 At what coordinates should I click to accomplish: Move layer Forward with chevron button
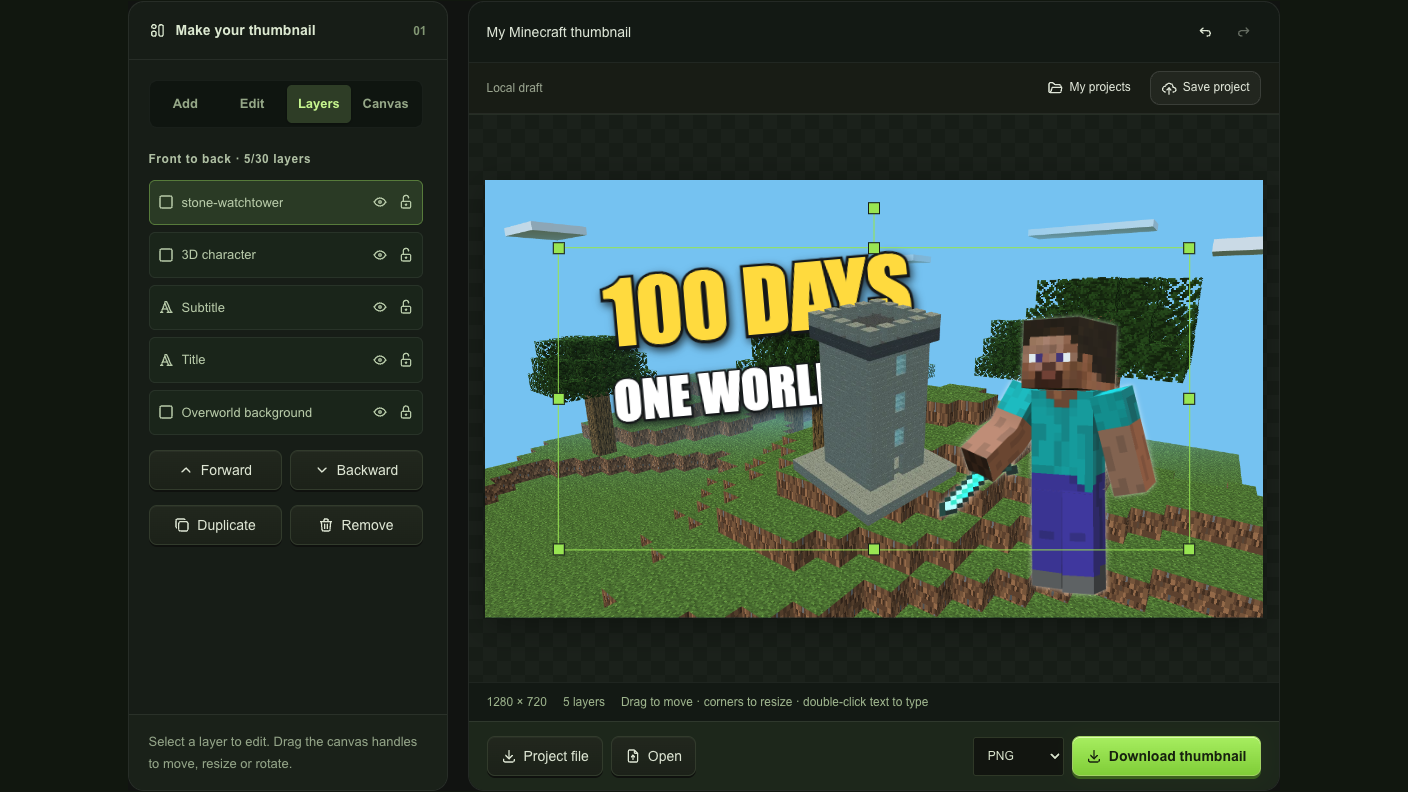pyautogui.click(x=215, y=470)
